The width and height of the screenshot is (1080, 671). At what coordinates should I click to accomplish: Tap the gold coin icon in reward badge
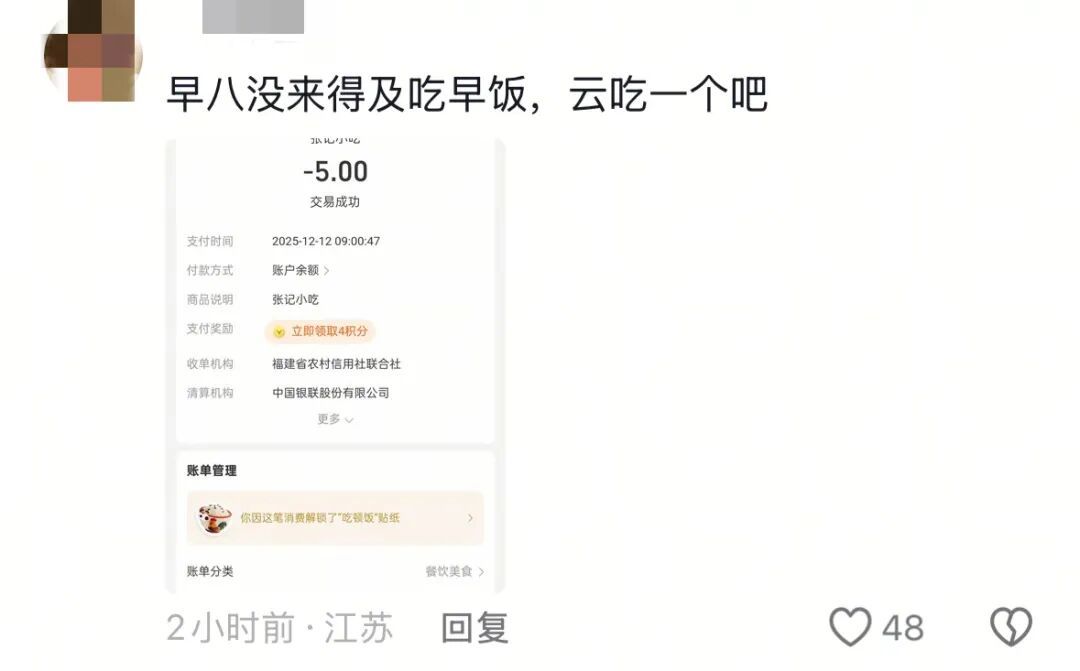pyautogui.click(x=279, y=332)
